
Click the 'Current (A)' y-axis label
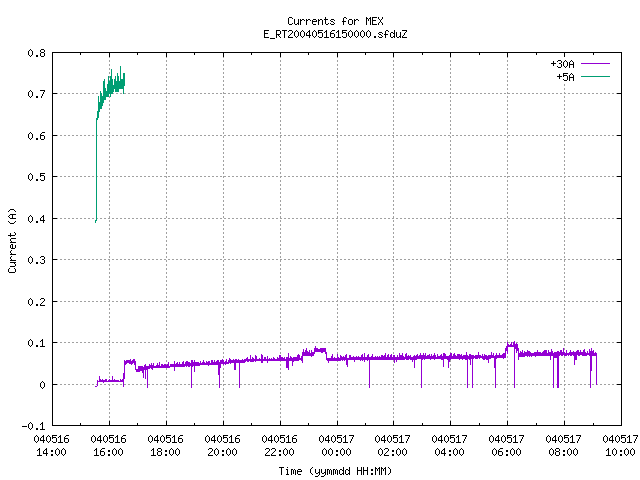[x=13, y=241]
